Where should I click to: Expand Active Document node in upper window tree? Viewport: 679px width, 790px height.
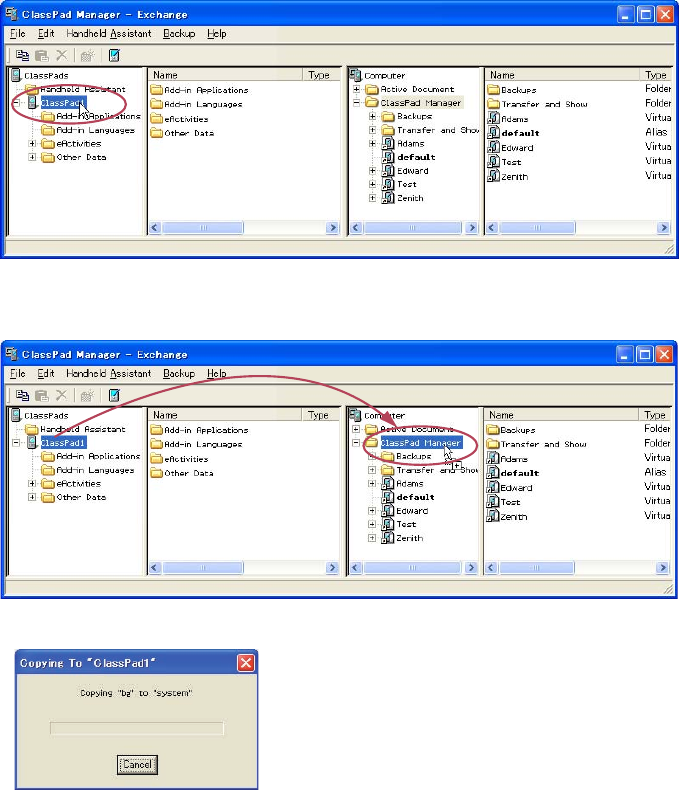coord(357,89)
